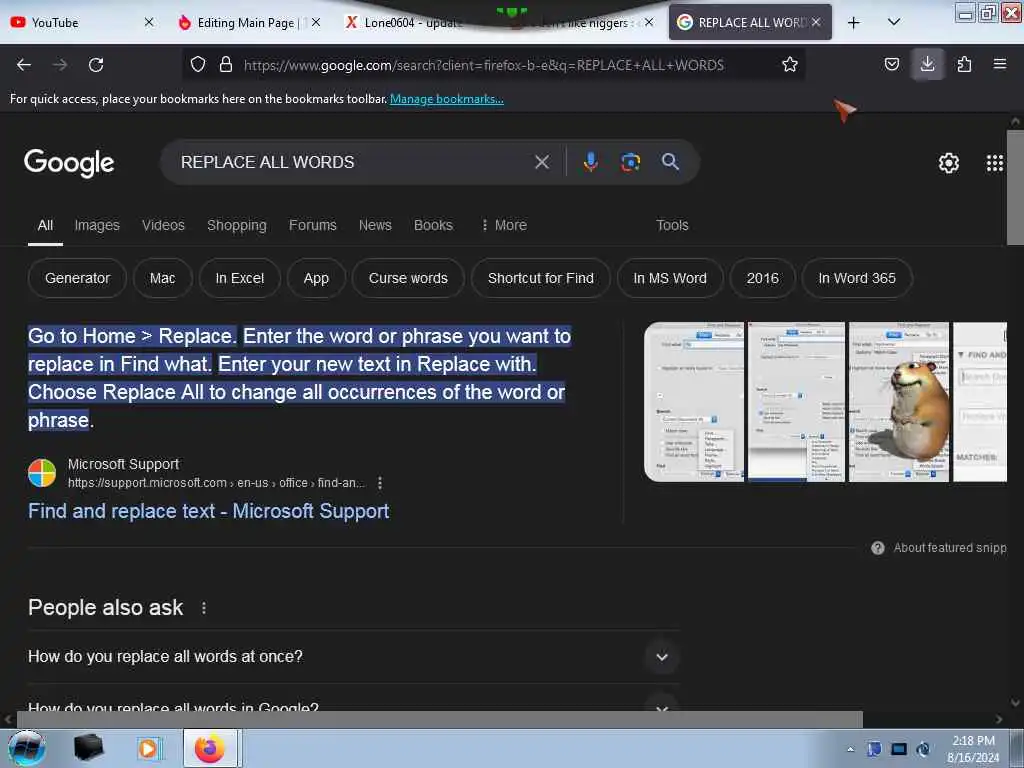The image size is (1024, 768).
Task: Click the App suggestion chip
Action: tap(316, 278)
